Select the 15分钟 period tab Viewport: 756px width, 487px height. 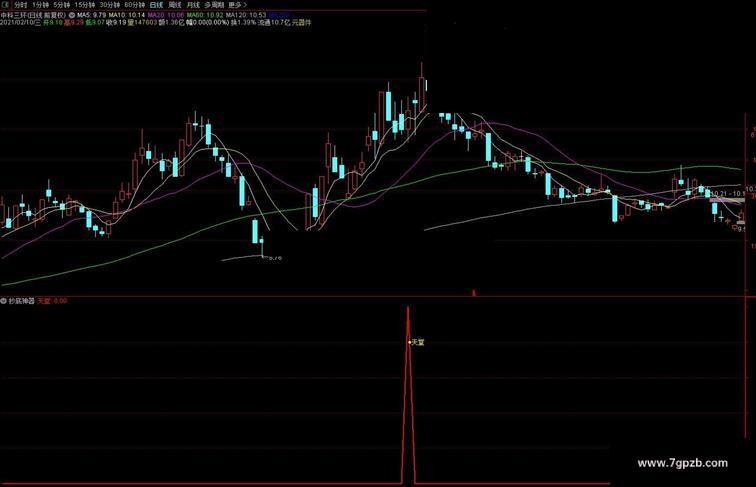[85, 5]
